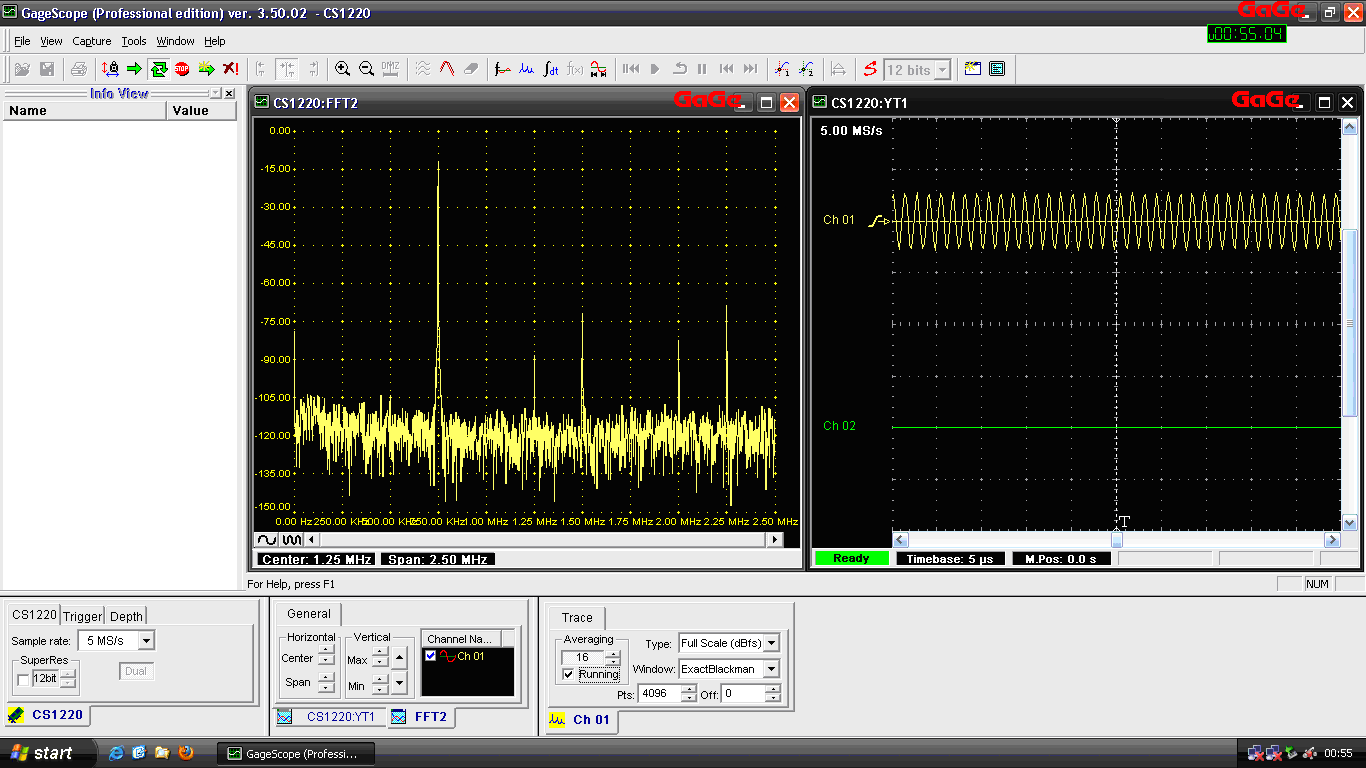Click the integral (∫dt) toolbar icon

coord(550,69)
